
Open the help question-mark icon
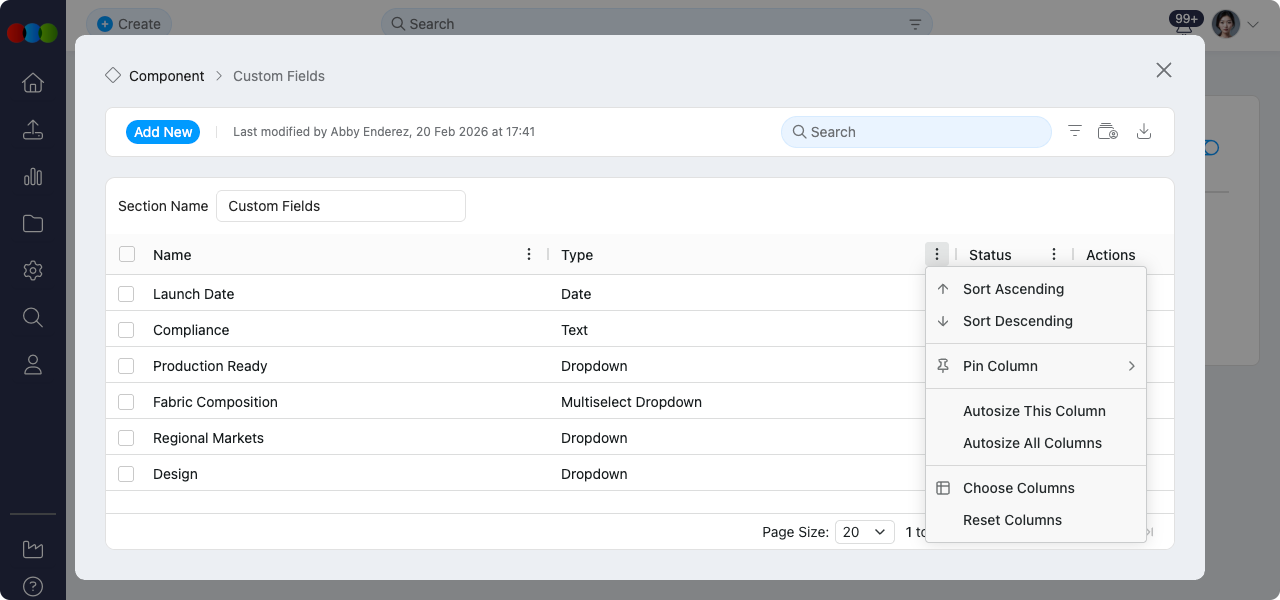click(32, 587)
